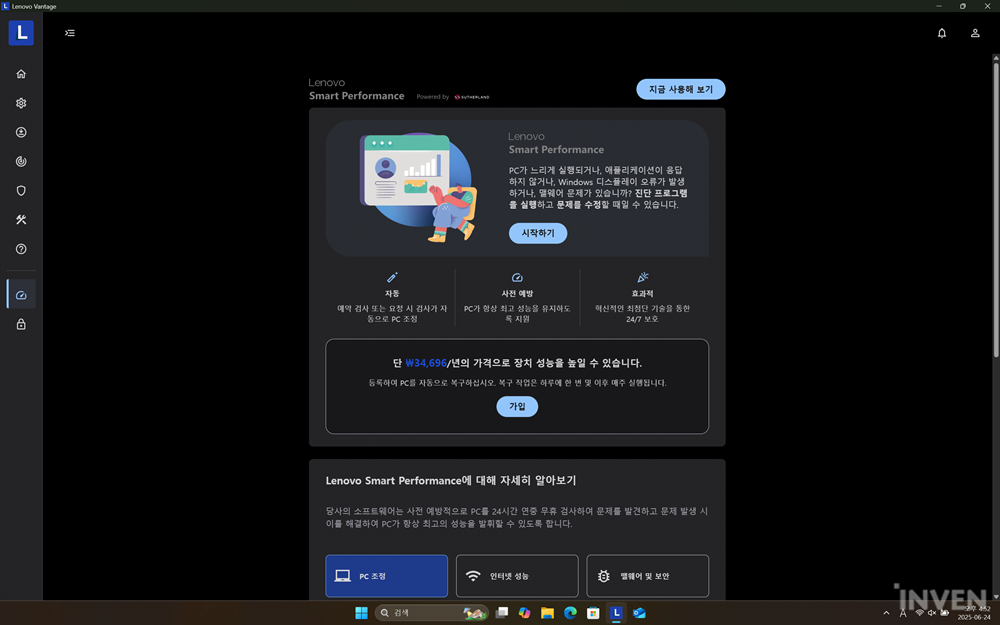
Task: Click the Wi-Fi network tray icon
Action: [x=919, y=612]
